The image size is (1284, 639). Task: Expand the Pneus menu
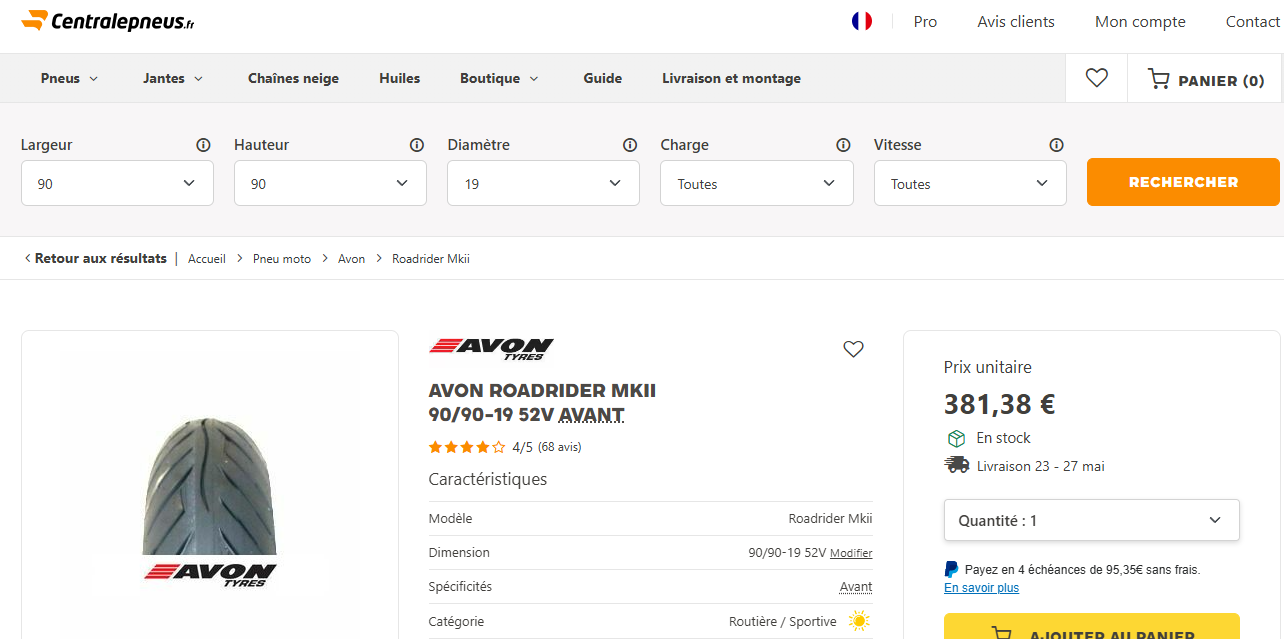(x=69, y=78)
